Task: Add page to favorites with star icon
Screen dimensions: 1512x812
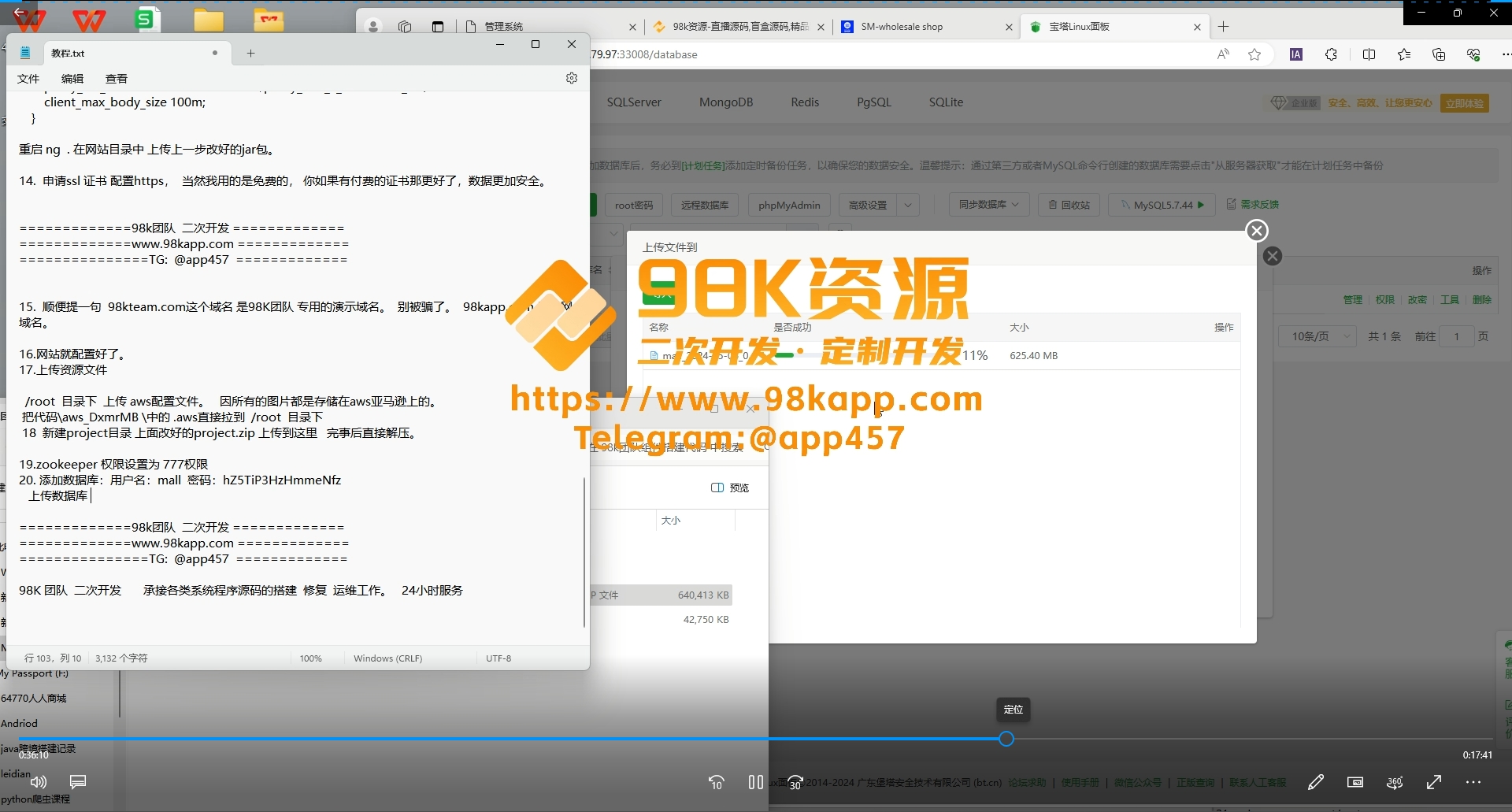Action: 1254,54
